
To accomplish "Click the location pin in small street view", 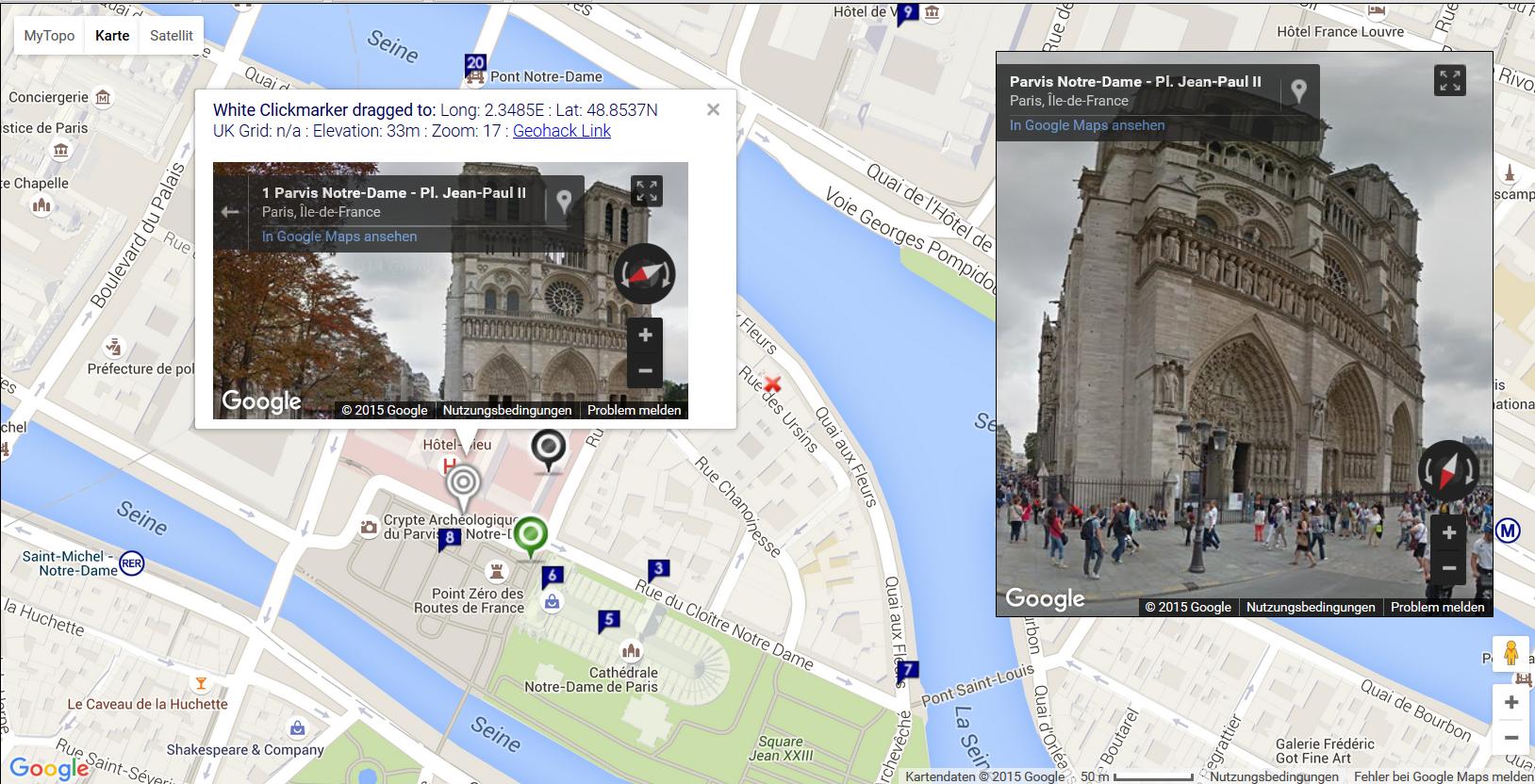I will 564,202.
